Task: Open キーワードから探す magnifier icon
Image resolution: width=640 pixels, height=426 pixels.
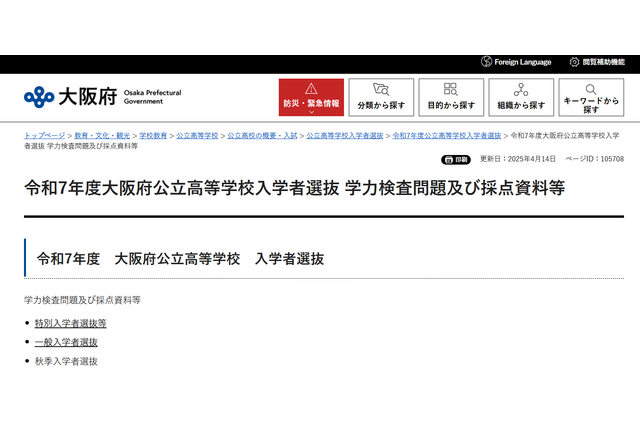Action: 591,89
